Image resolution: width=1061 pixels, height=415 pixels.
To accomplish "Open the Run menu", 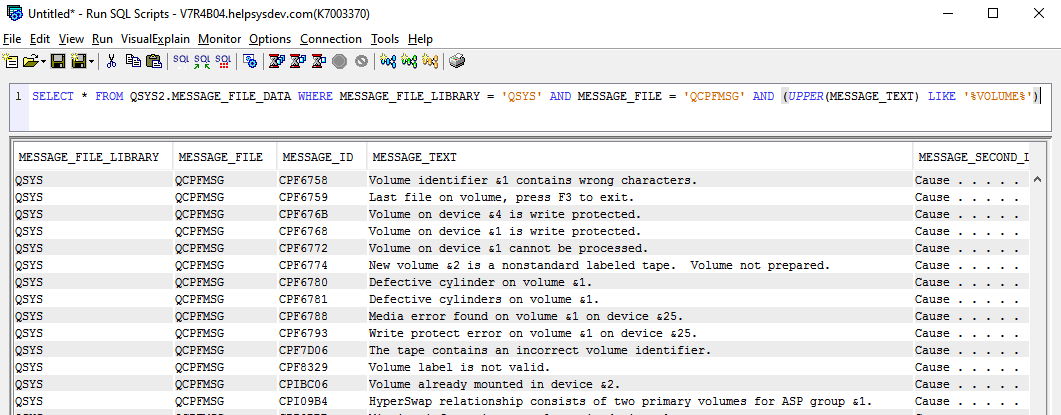I will 102,39.
